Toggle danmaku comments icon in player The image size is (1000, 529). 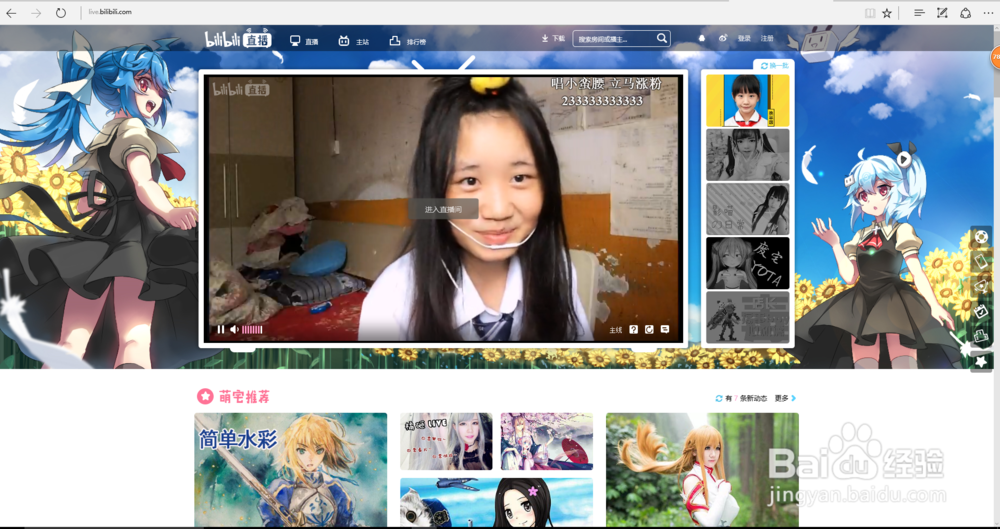tap(665, 329)
